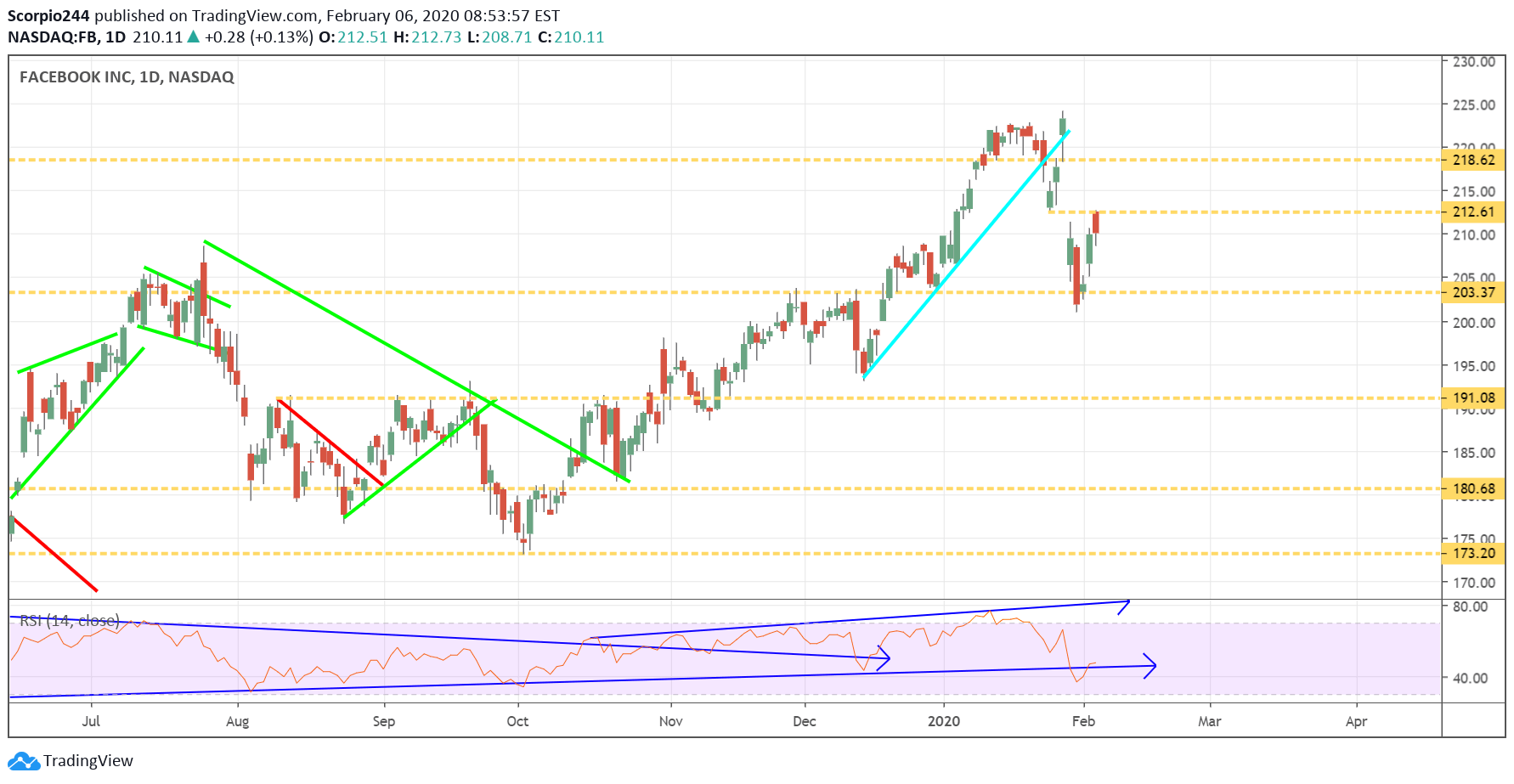Click the RSI 80.00 axis value
Screen dimensions: 1514x784
pyautogui.click(x=1471, y=606)
